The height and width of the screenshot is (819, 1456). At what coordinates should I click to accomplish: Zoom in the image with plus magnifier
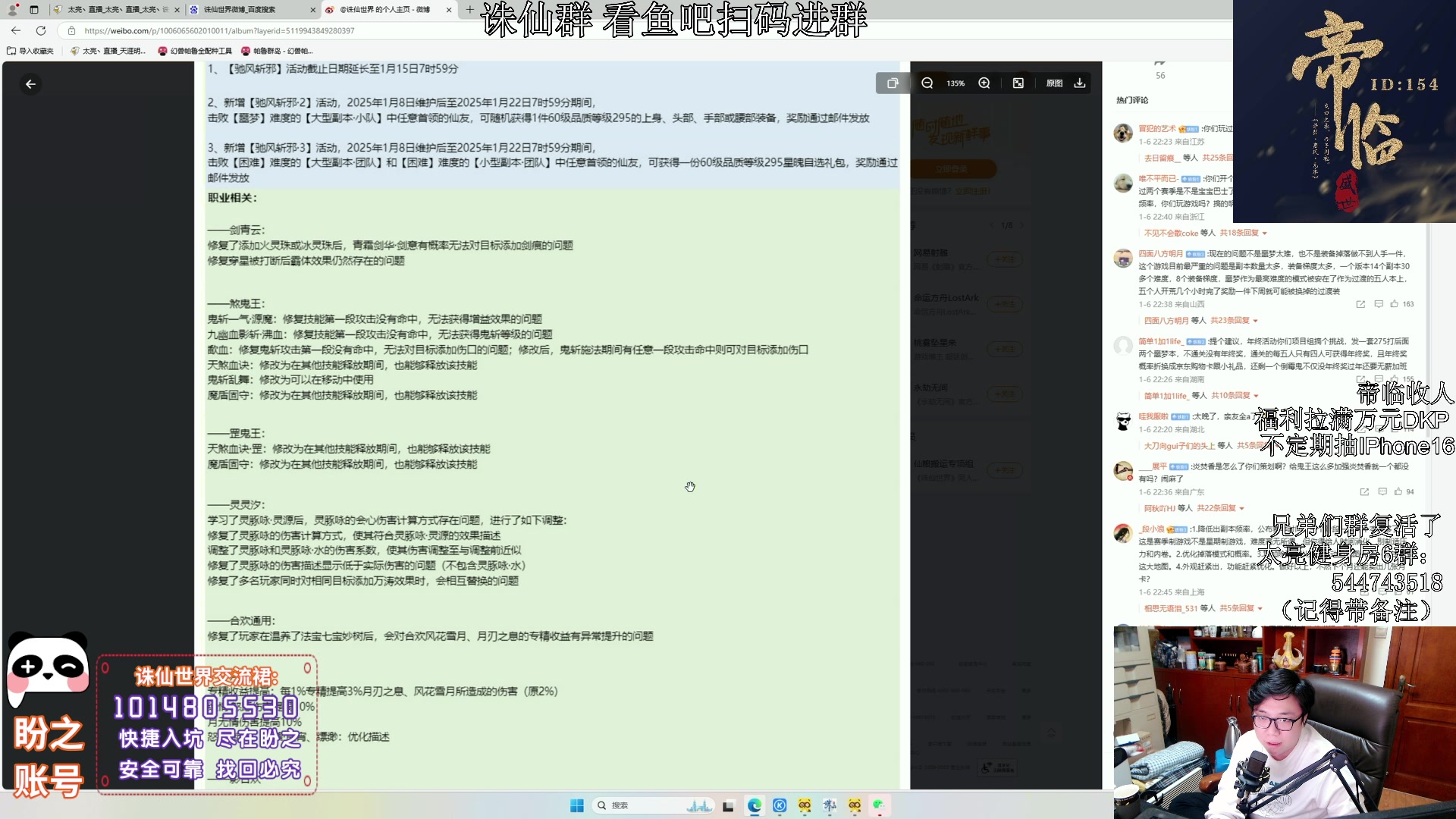(984, 83)
